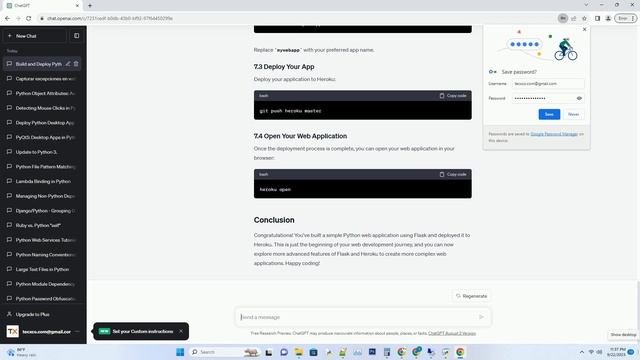The width and height of the screenshot is (640, 360).
Task: Select the ChatGPT browser tab
Action: pos(41,5)
